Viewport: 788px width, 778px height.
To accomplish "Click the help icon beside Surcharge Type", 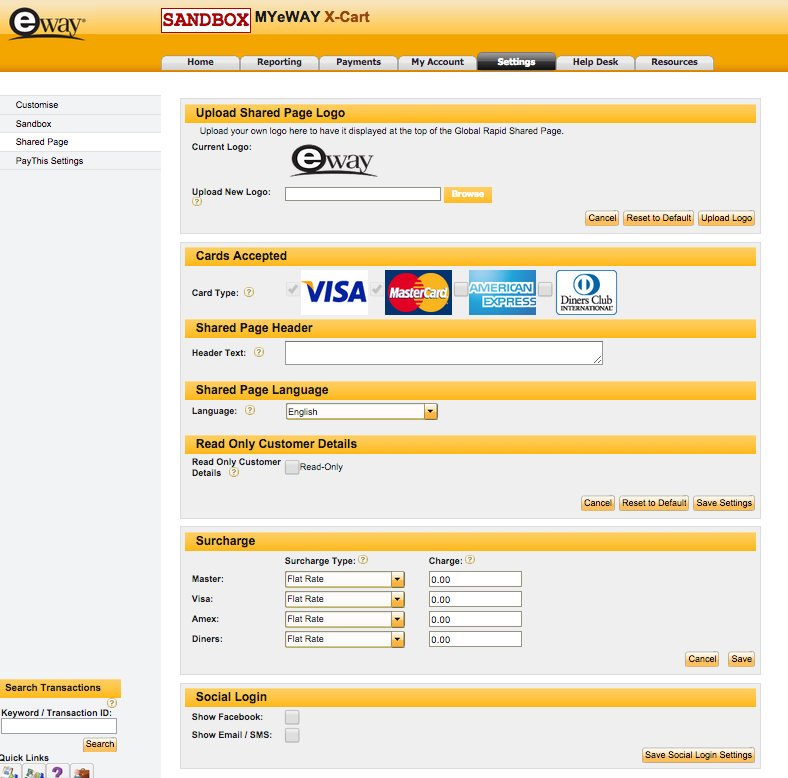I will coord(363,559).
